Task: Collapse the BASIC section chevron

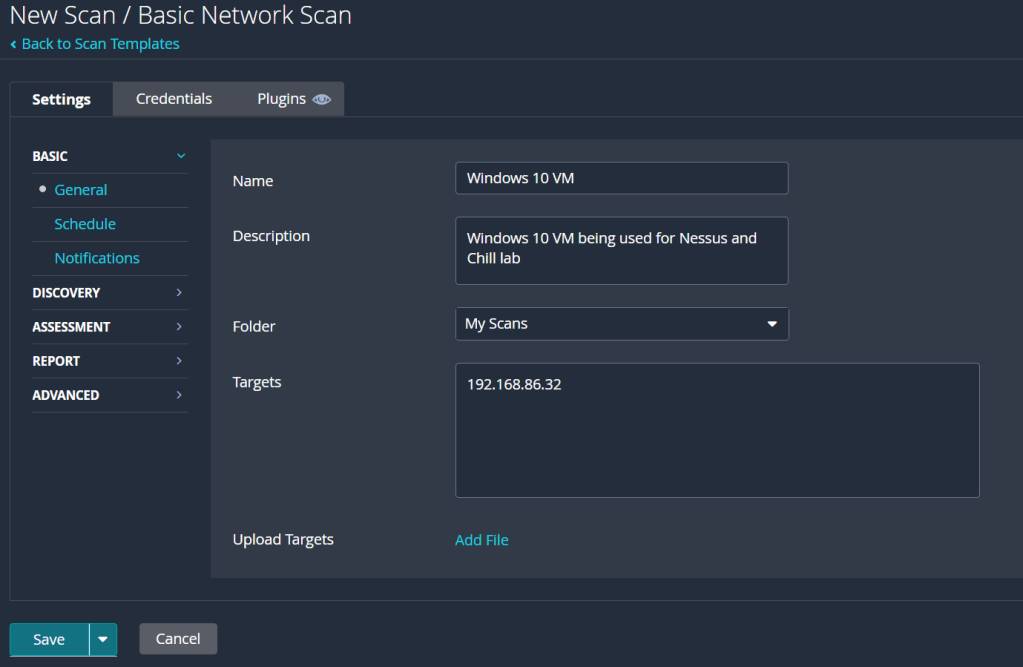Action: coord(180,156)
